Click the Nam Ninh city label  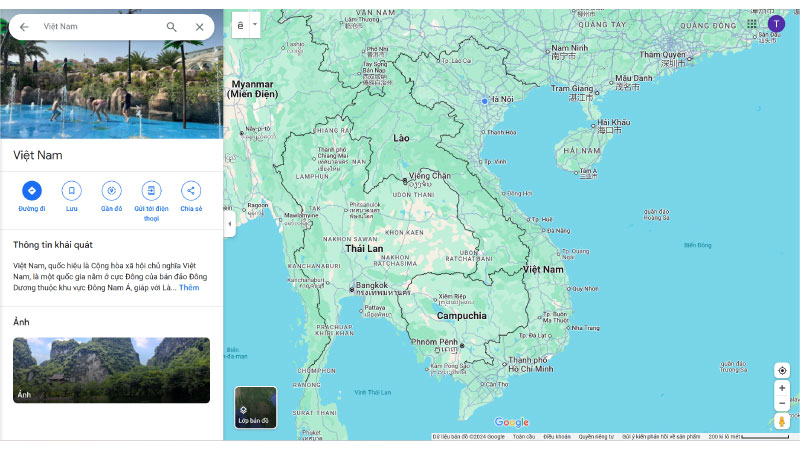[569, 48]
